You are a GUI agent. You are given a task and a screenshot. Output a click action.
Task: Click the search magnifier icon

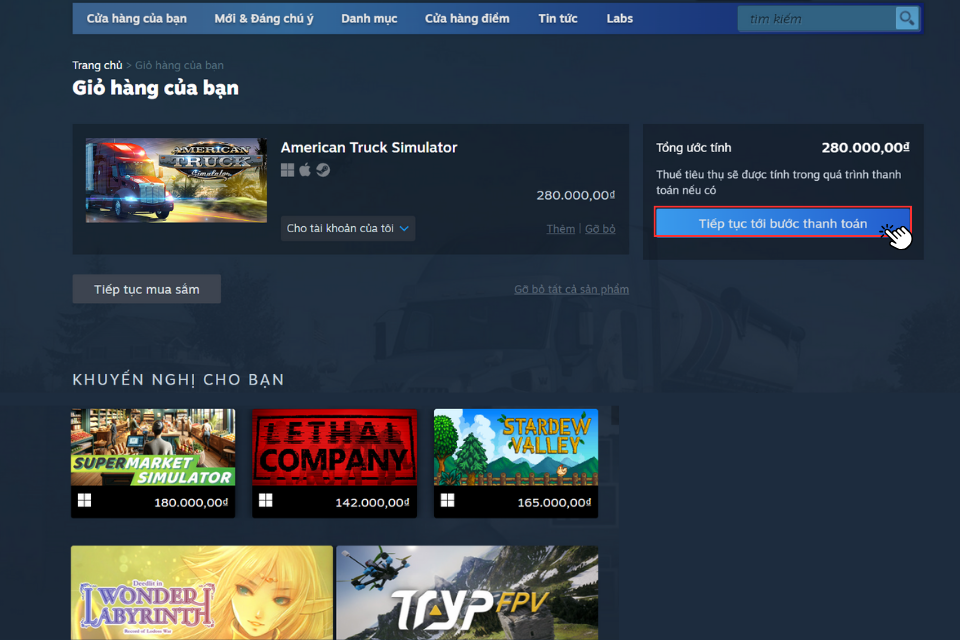907,18
